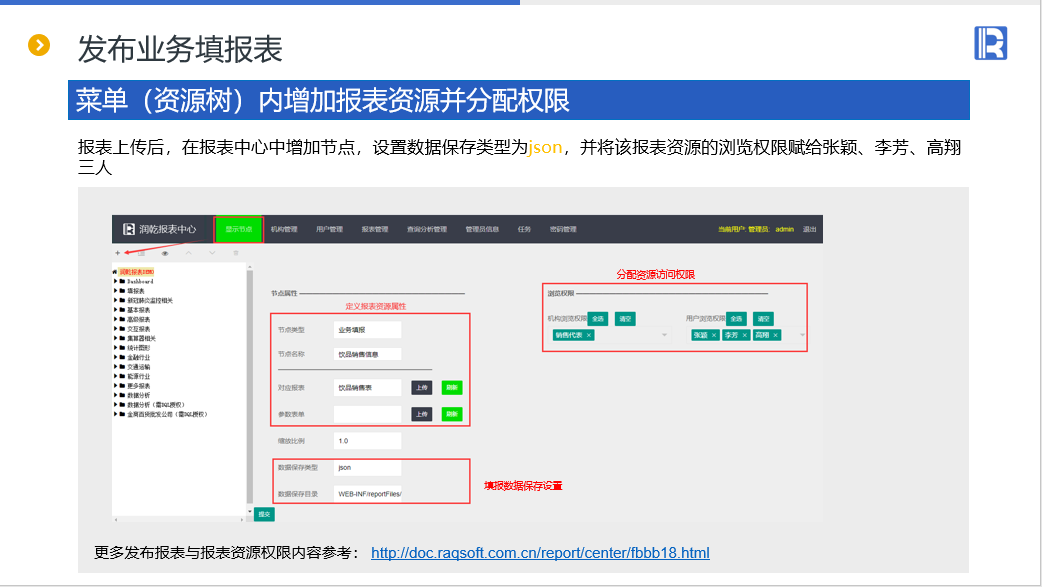Click 退出 to log out
1042x587 pixels.
coord(809,229)
